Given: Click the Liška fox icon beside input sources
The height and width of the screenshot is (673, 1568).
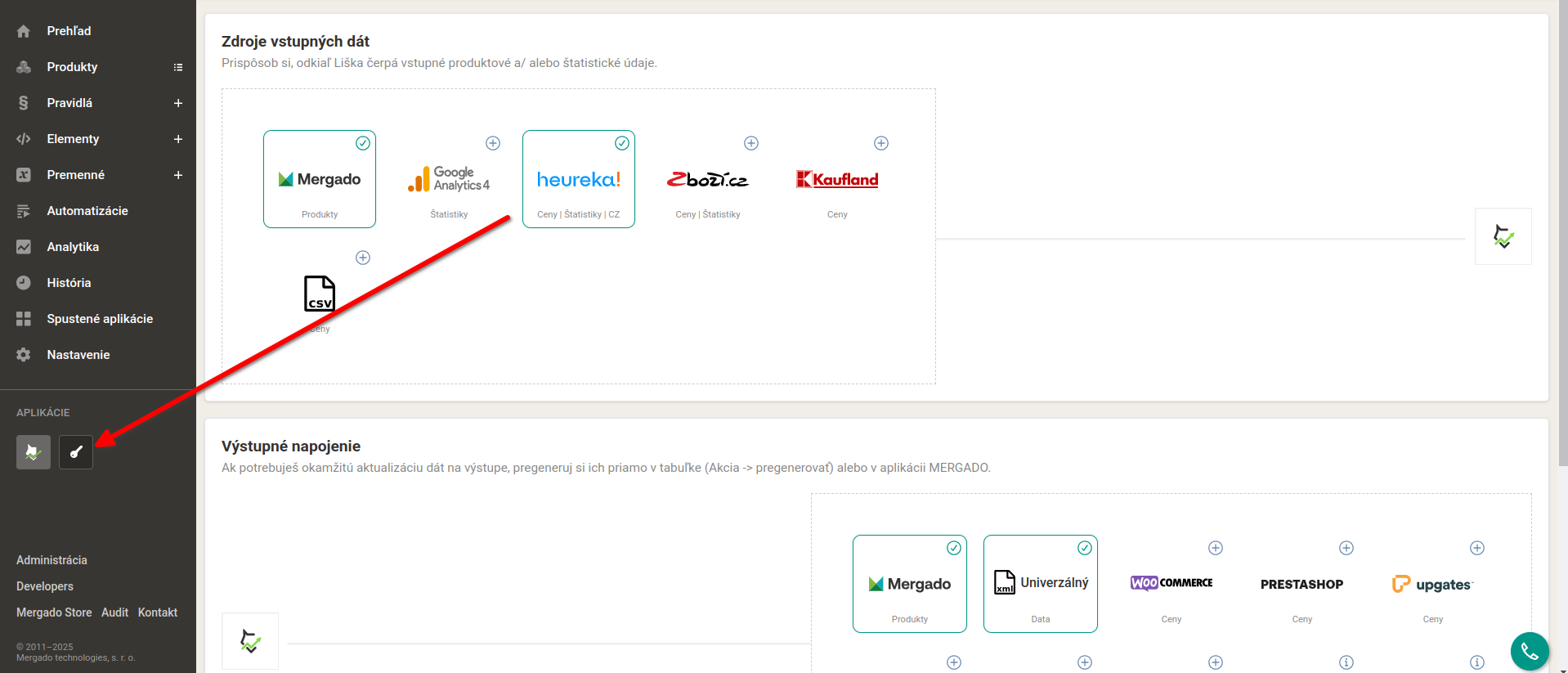Looking at the screenshot, I should [1503, 236].
